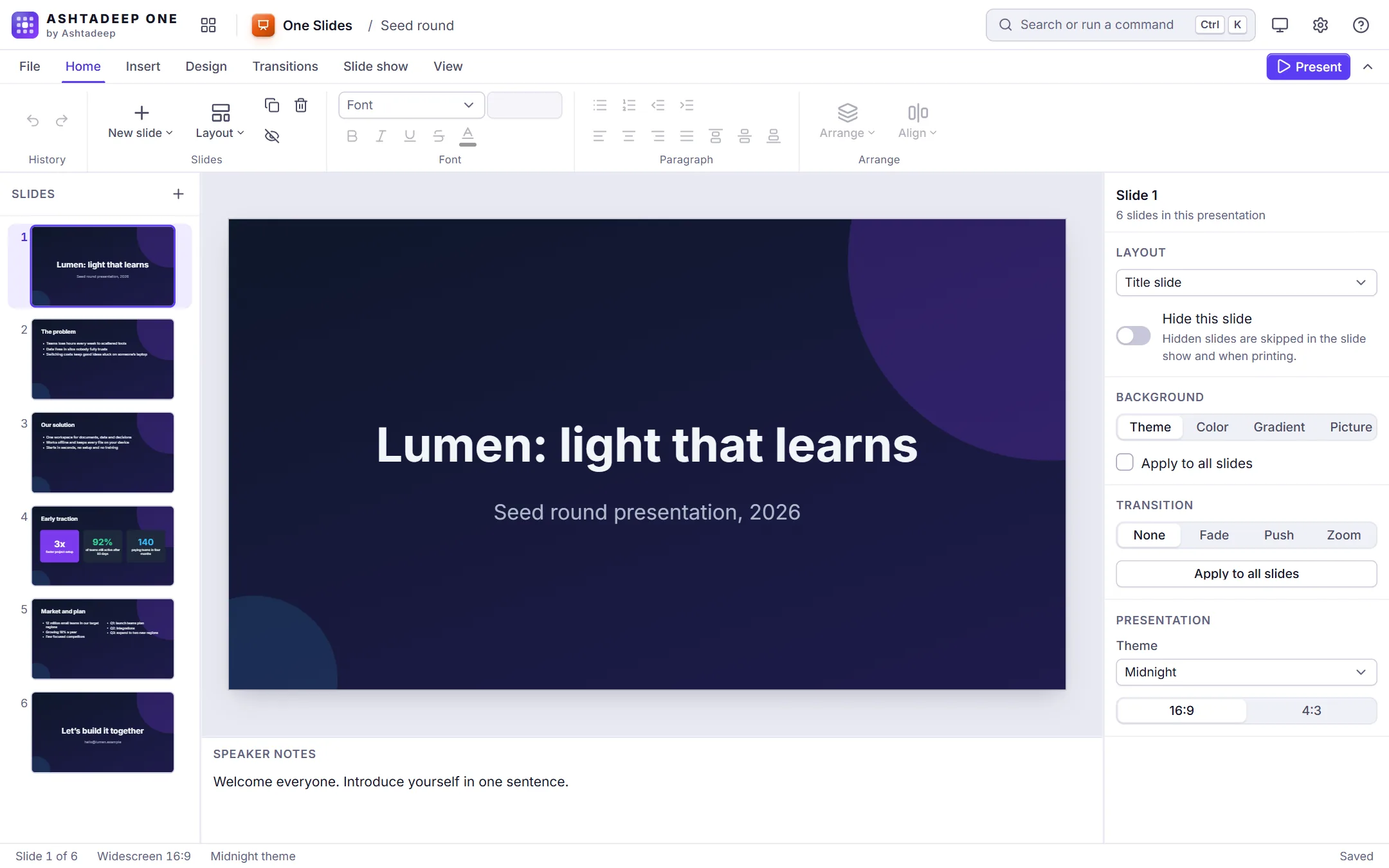This screenshot has width=1389, height=868.
Task: Open the help question mark icon
Action: coord(1361,25)
